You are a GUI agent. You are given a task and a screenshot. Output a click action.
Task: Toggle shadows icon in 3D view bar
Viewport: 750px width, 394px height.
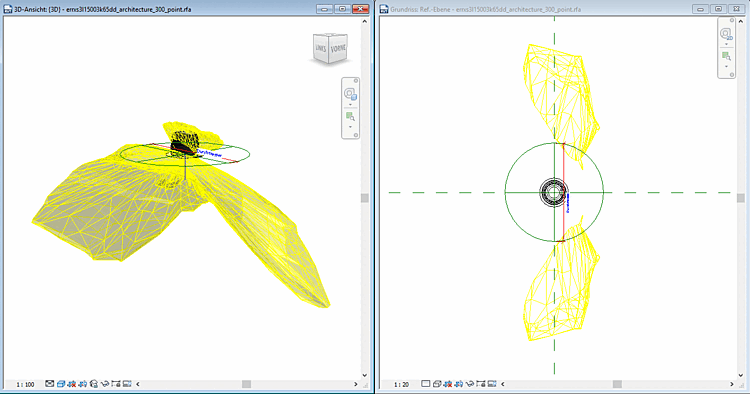pos(83,383)
